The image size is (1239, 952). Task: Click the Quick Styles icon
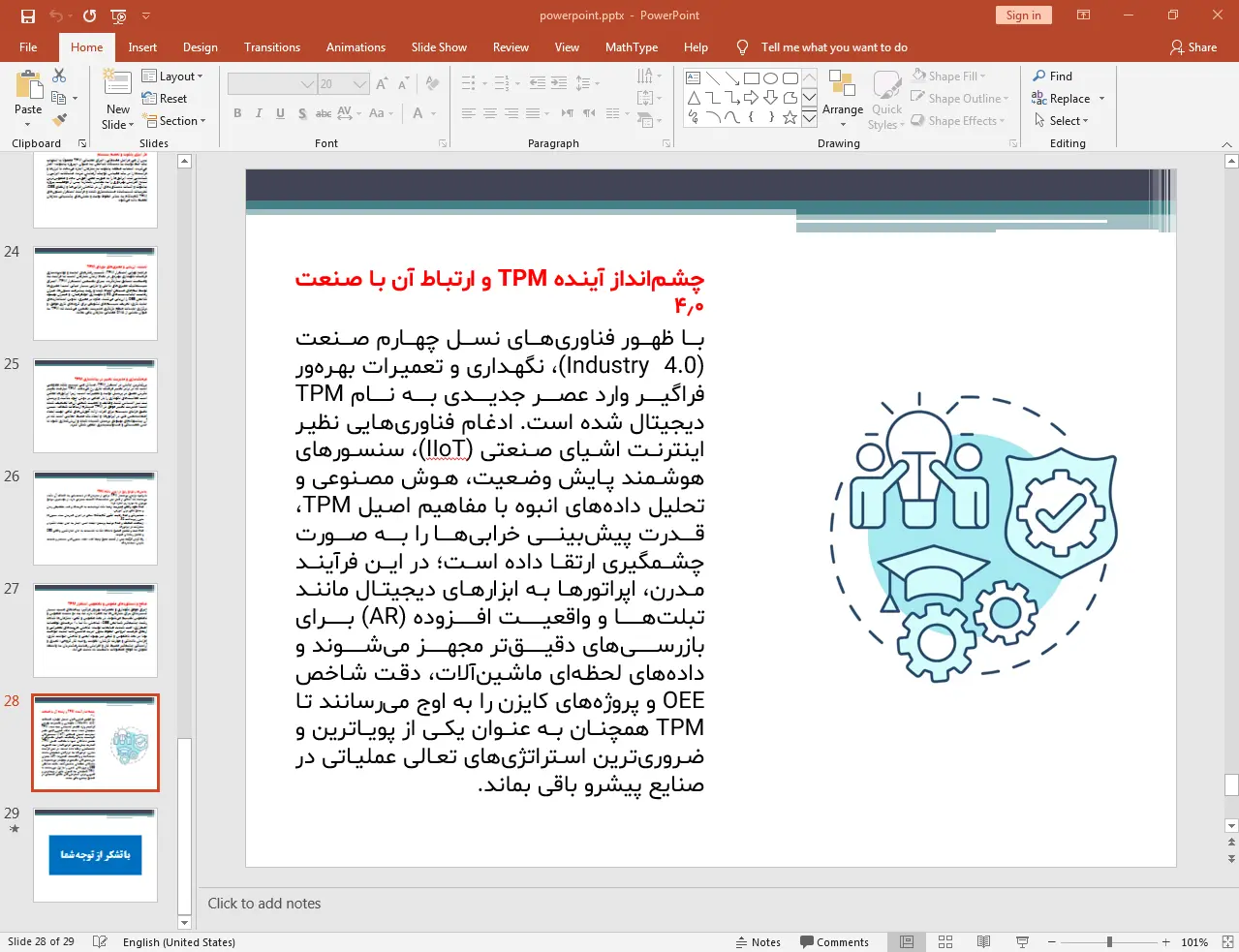click(x=886, y=100)
